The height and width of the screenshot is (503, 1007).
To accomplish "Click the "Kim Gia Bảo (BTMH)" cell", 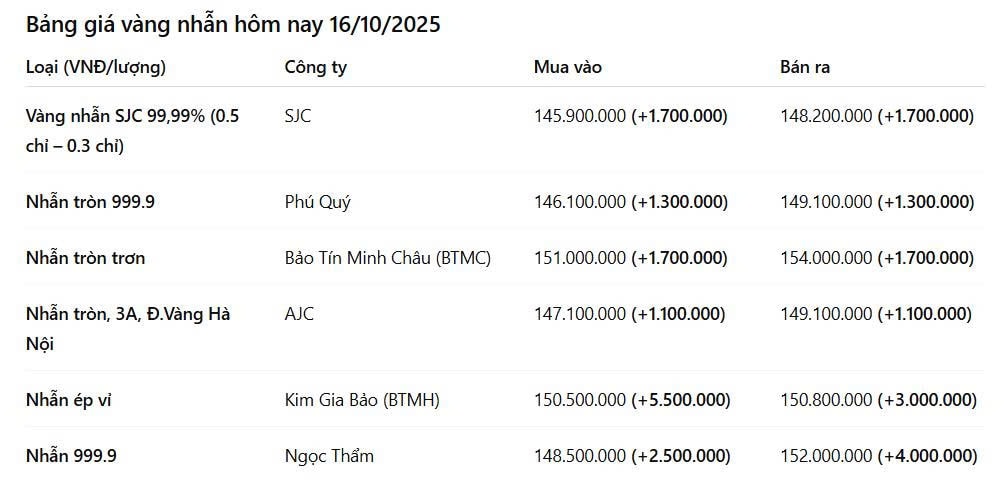I will 362,400.
